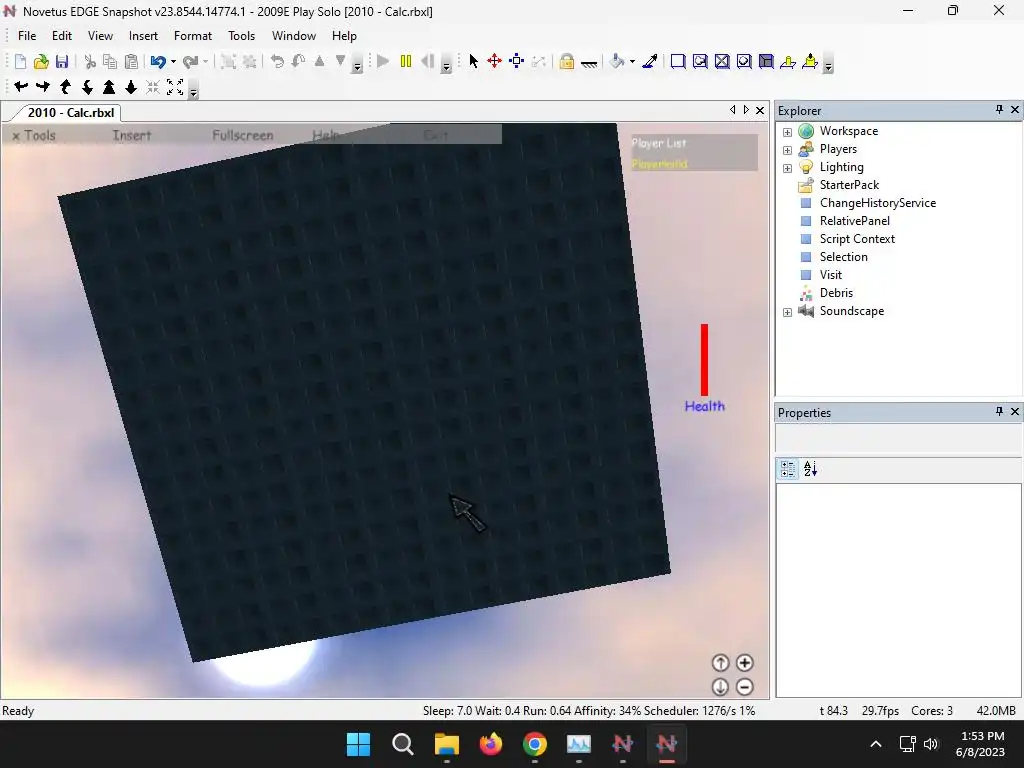Screen dimensions: 1024x768
Task: Click the red Health bar
Action: (705, 360)
